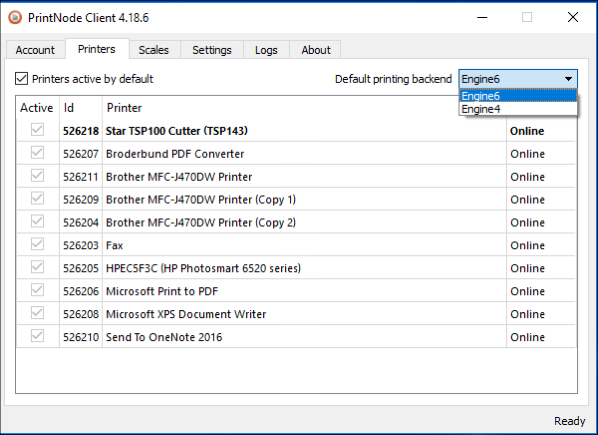
Task: Click the PrintNode app icon in title bar
Action: [15, 18]
